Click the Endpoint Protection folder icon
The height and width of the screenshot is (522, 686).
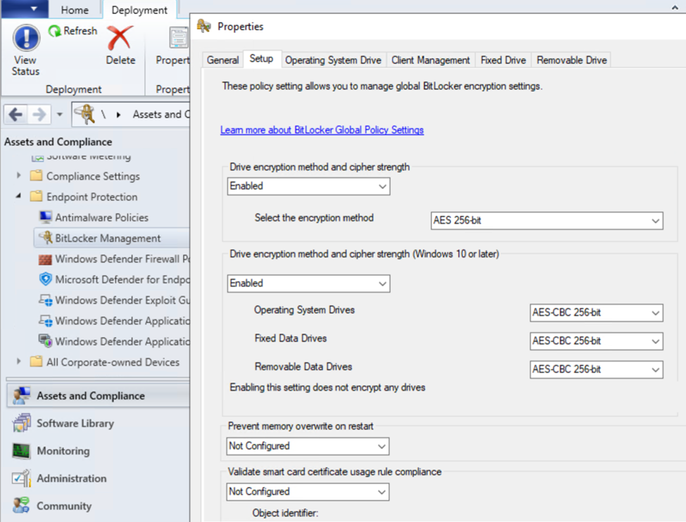coord(36,196)
